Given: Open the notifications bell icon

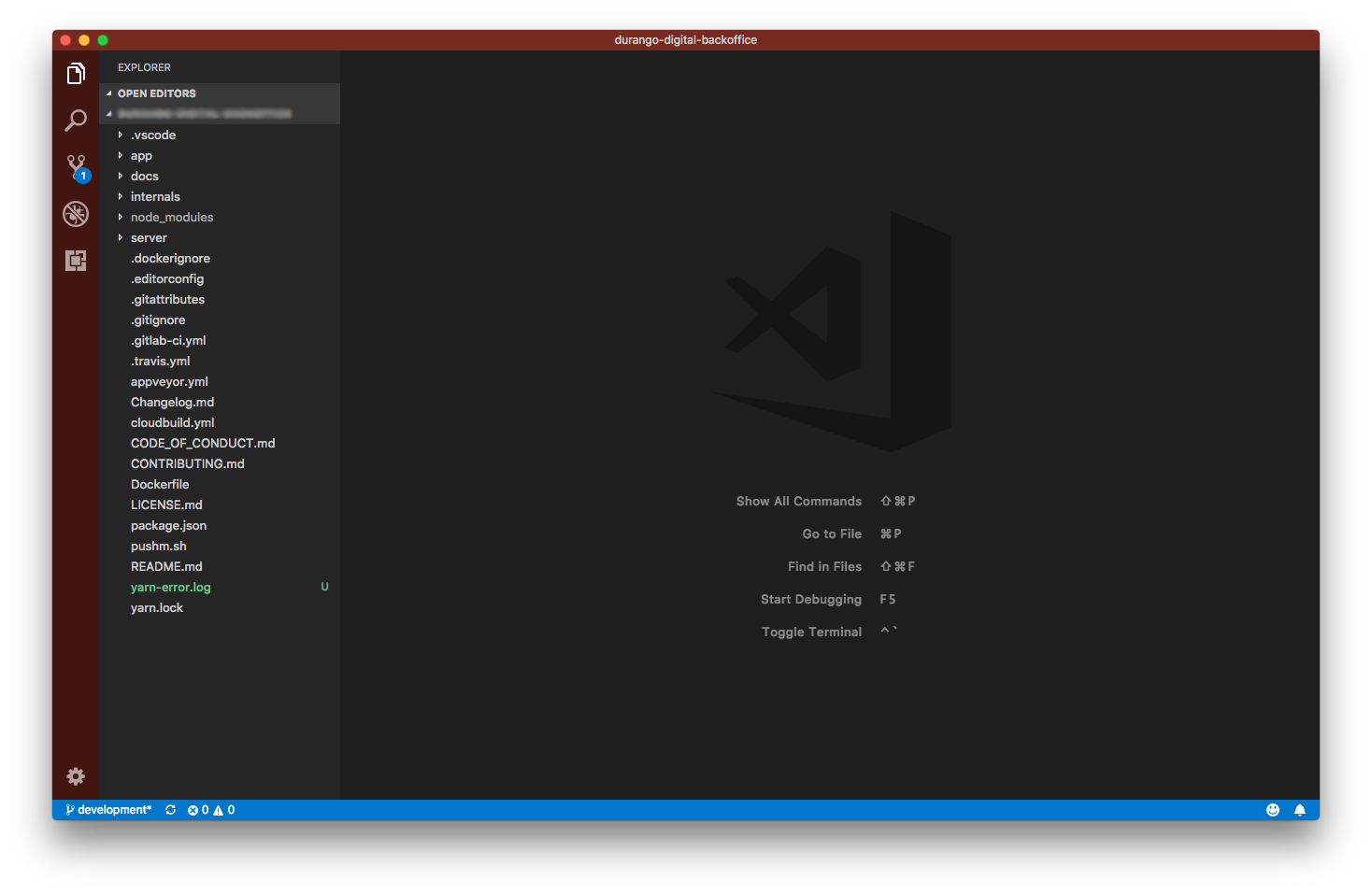Looking at the screenshot, I should [1300, 810].
